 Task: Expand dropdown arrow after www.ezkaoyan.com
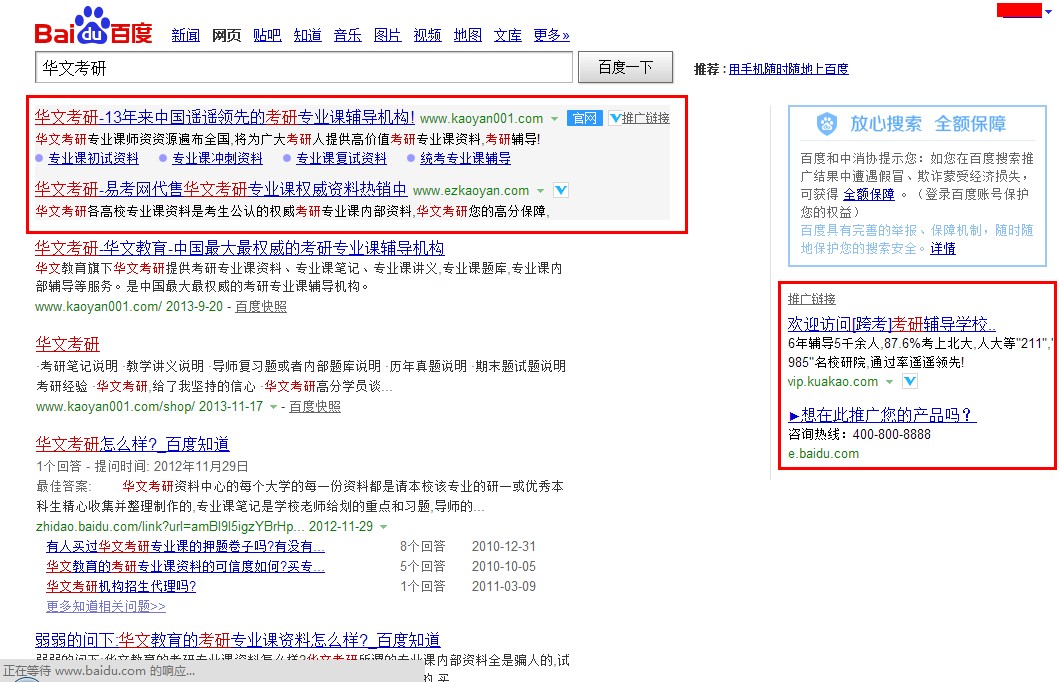(540, 191)
